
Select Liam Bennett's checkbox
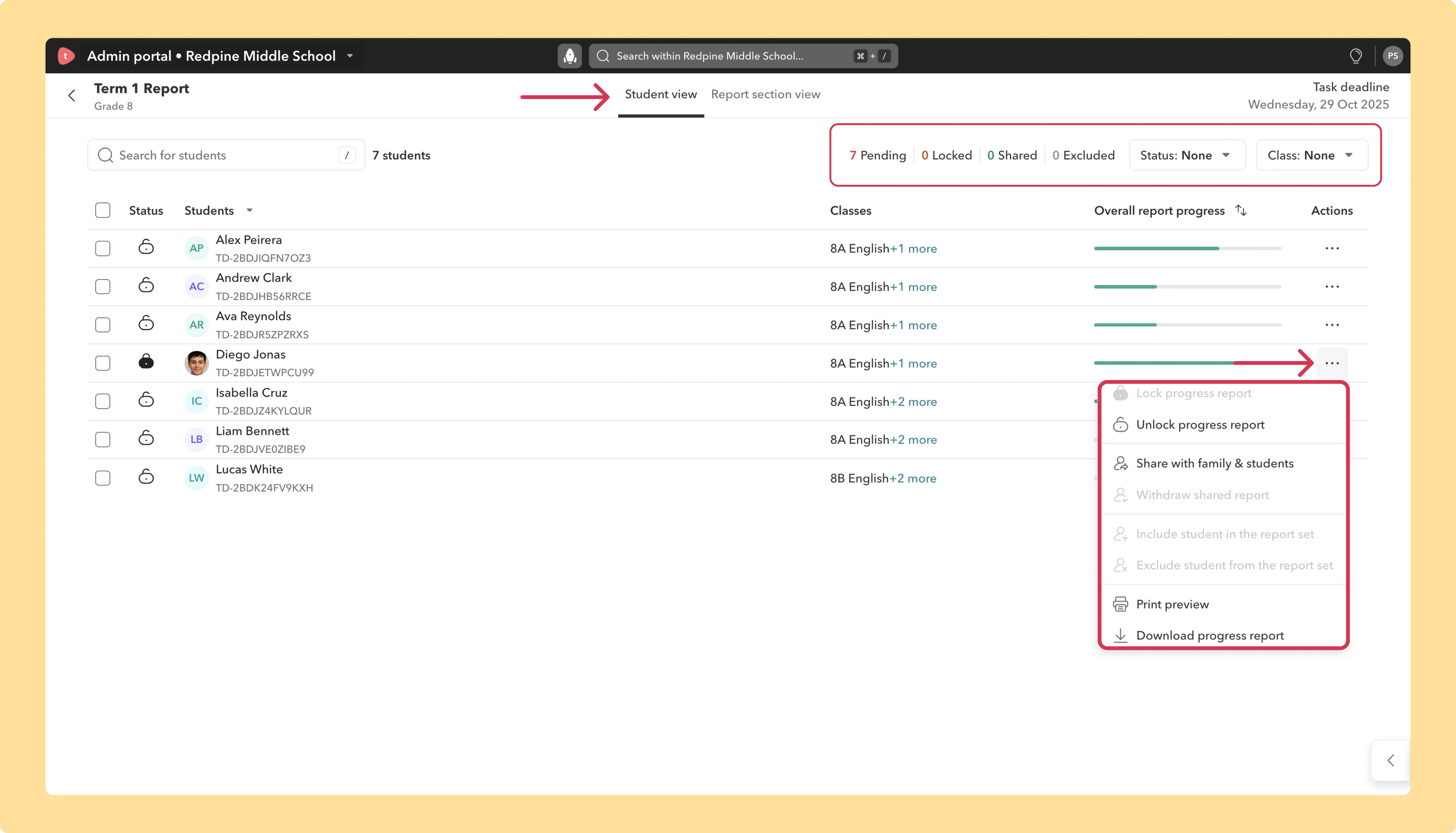click(x=103, y=439)
